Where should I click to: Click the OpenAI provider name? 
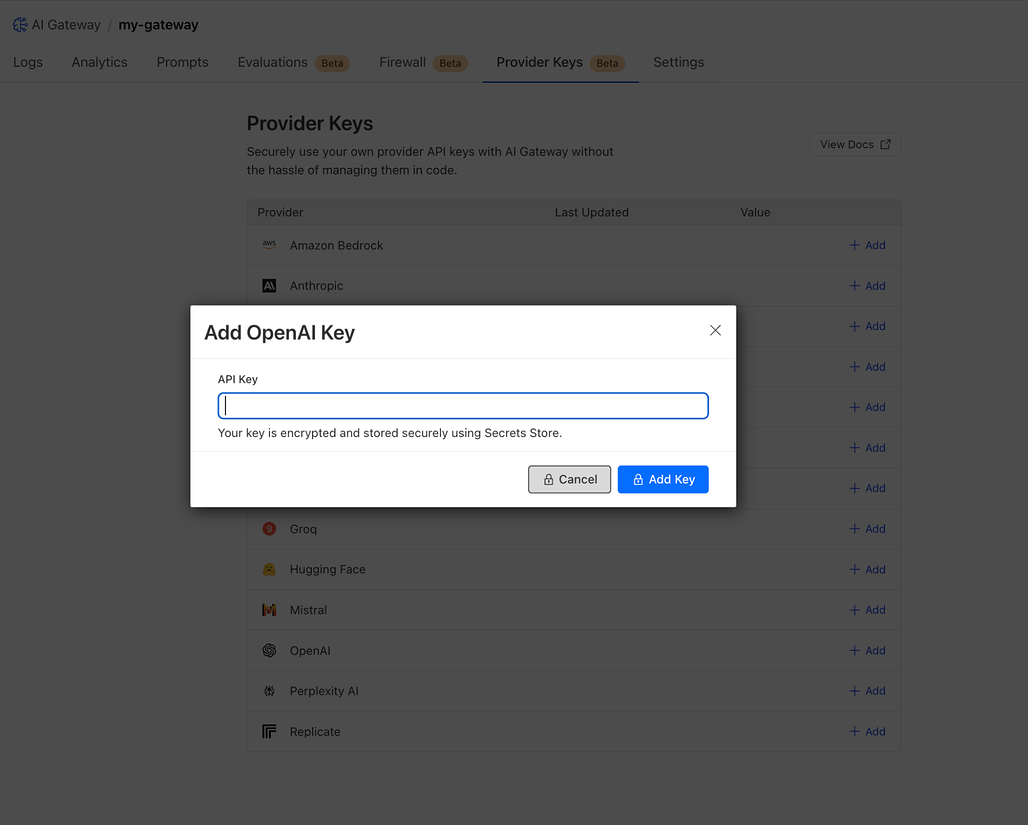tap(310, 651)
